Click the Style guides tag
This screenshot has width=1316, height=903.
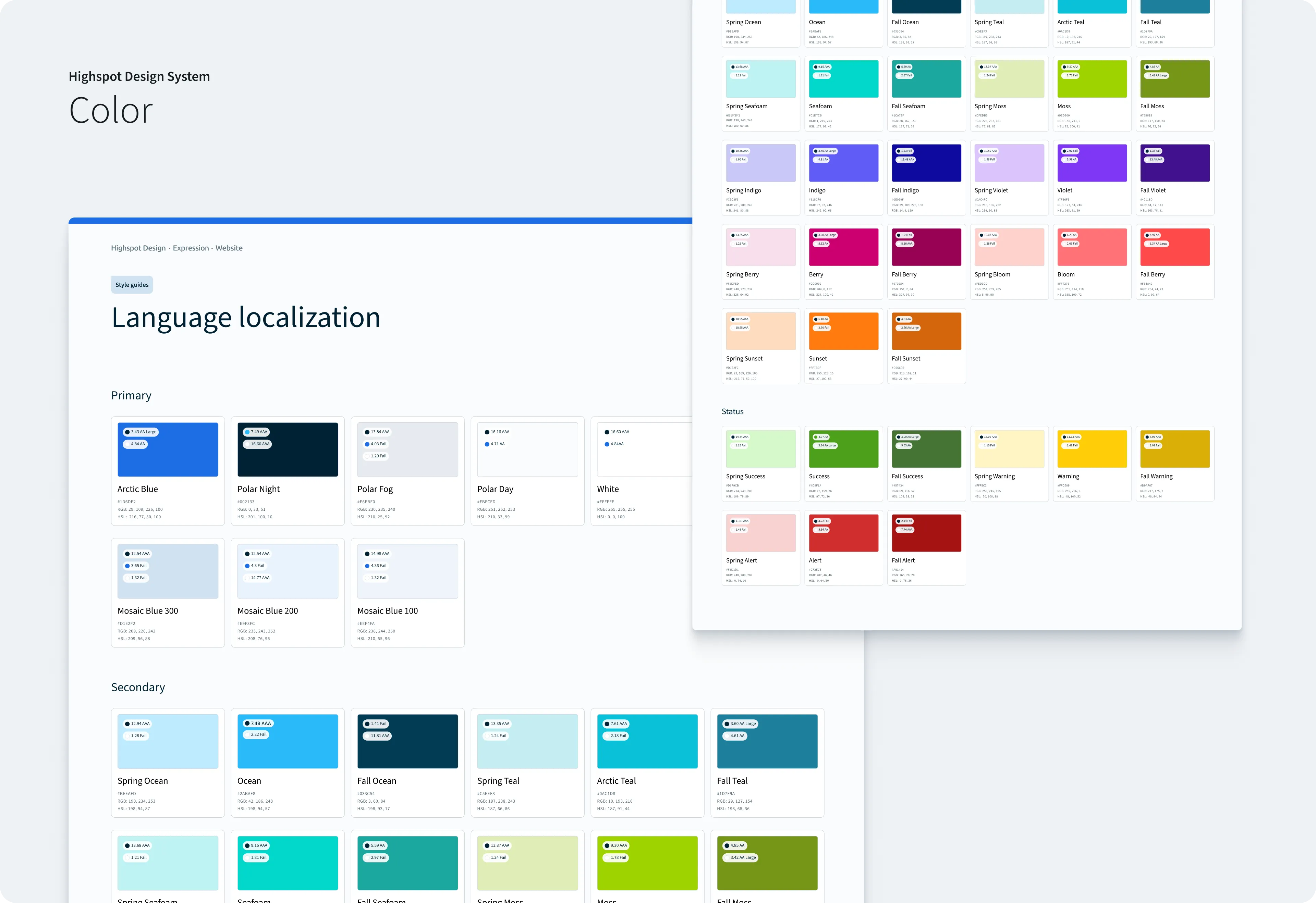tap(132, 285)
